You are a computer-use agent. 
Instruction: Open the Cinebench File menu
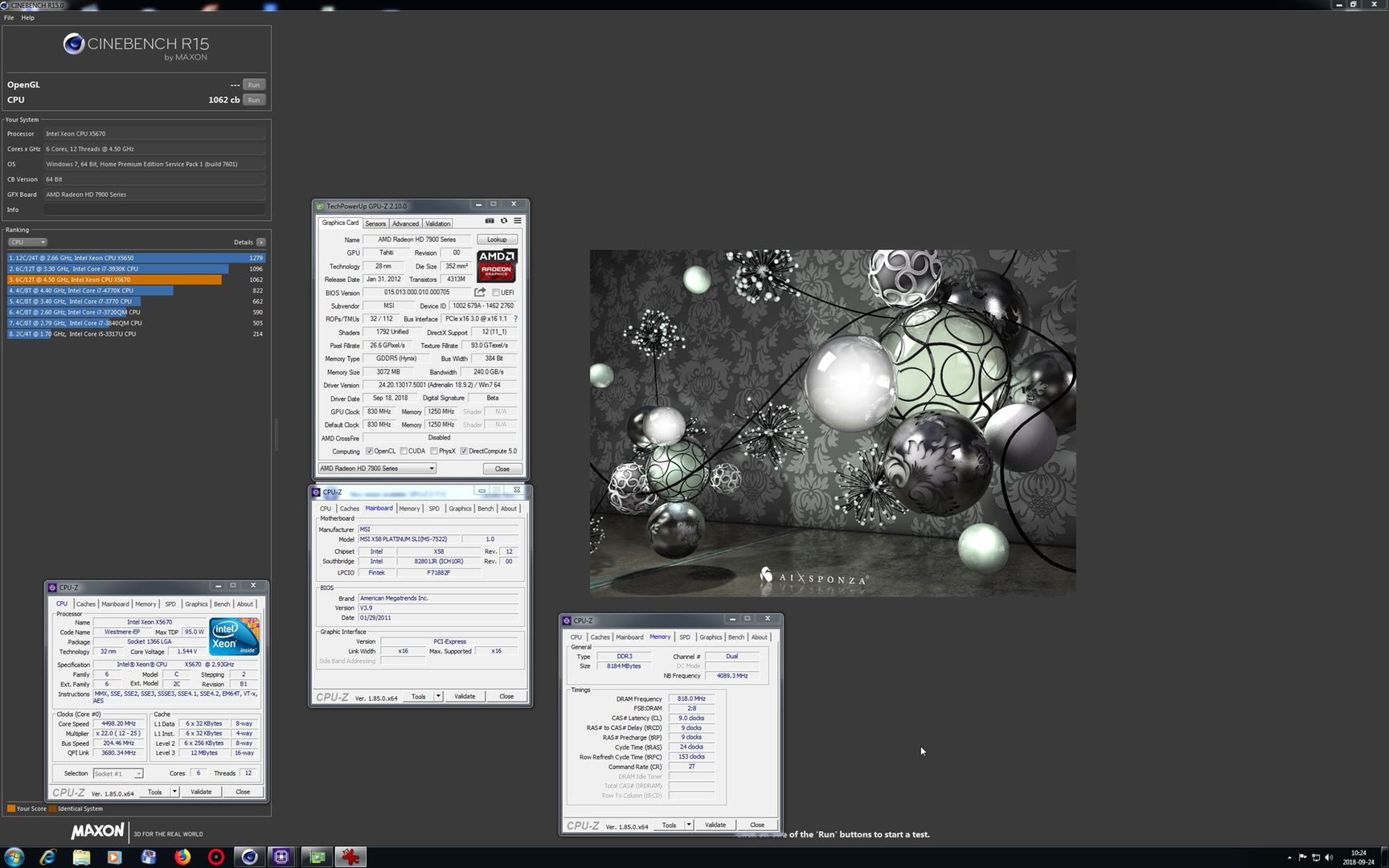9,17
